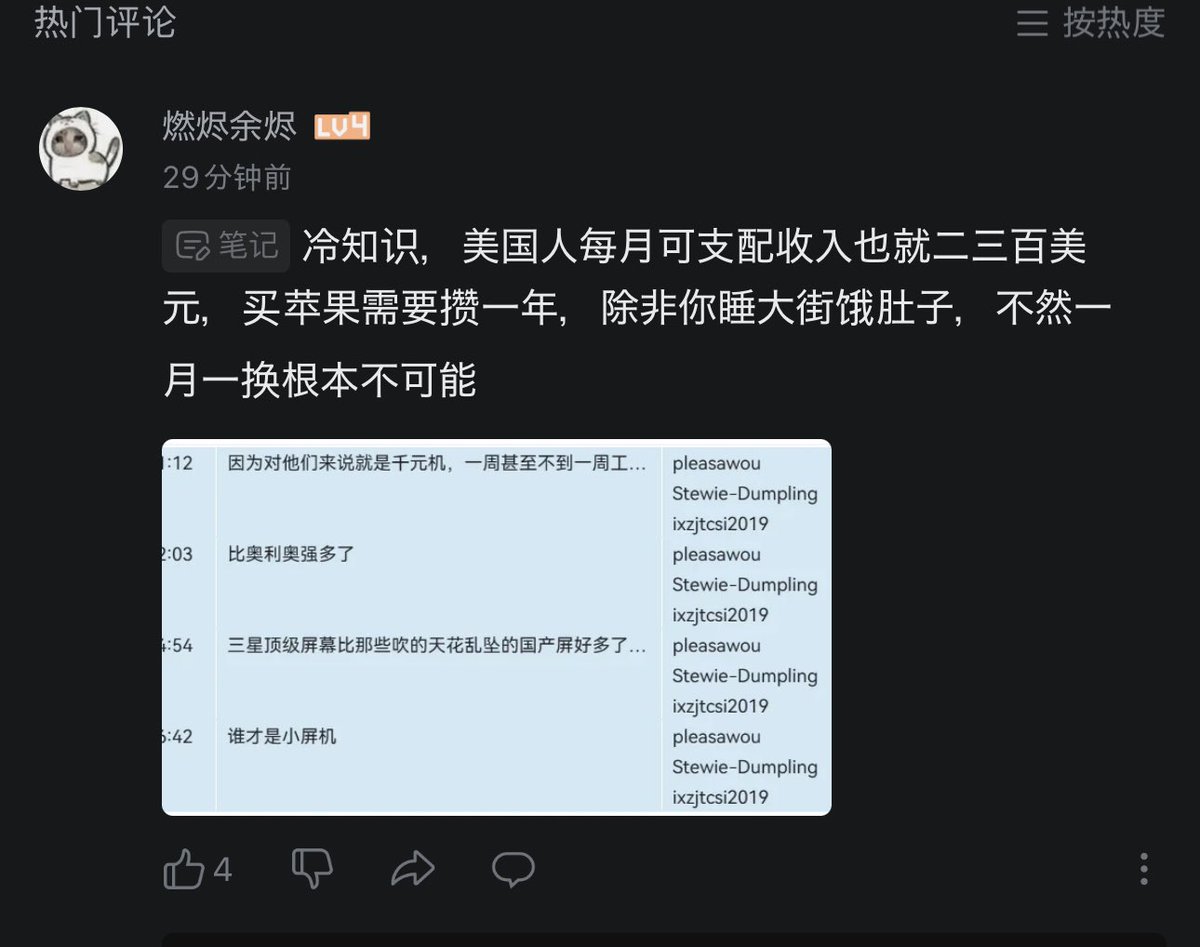Click the 谁才是小屏机 row in image
Image resolution: width=1200 pixels, height=947 pixels.
click(x=282, y=737)
